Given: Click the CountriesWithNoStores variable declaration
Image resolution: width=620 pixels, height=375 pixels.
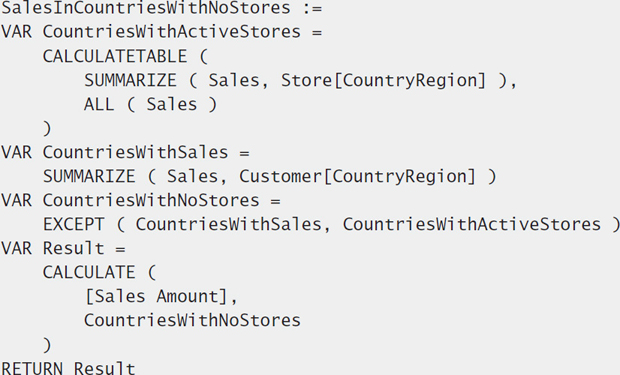Looking at the screenshot, I should (141, 201).
